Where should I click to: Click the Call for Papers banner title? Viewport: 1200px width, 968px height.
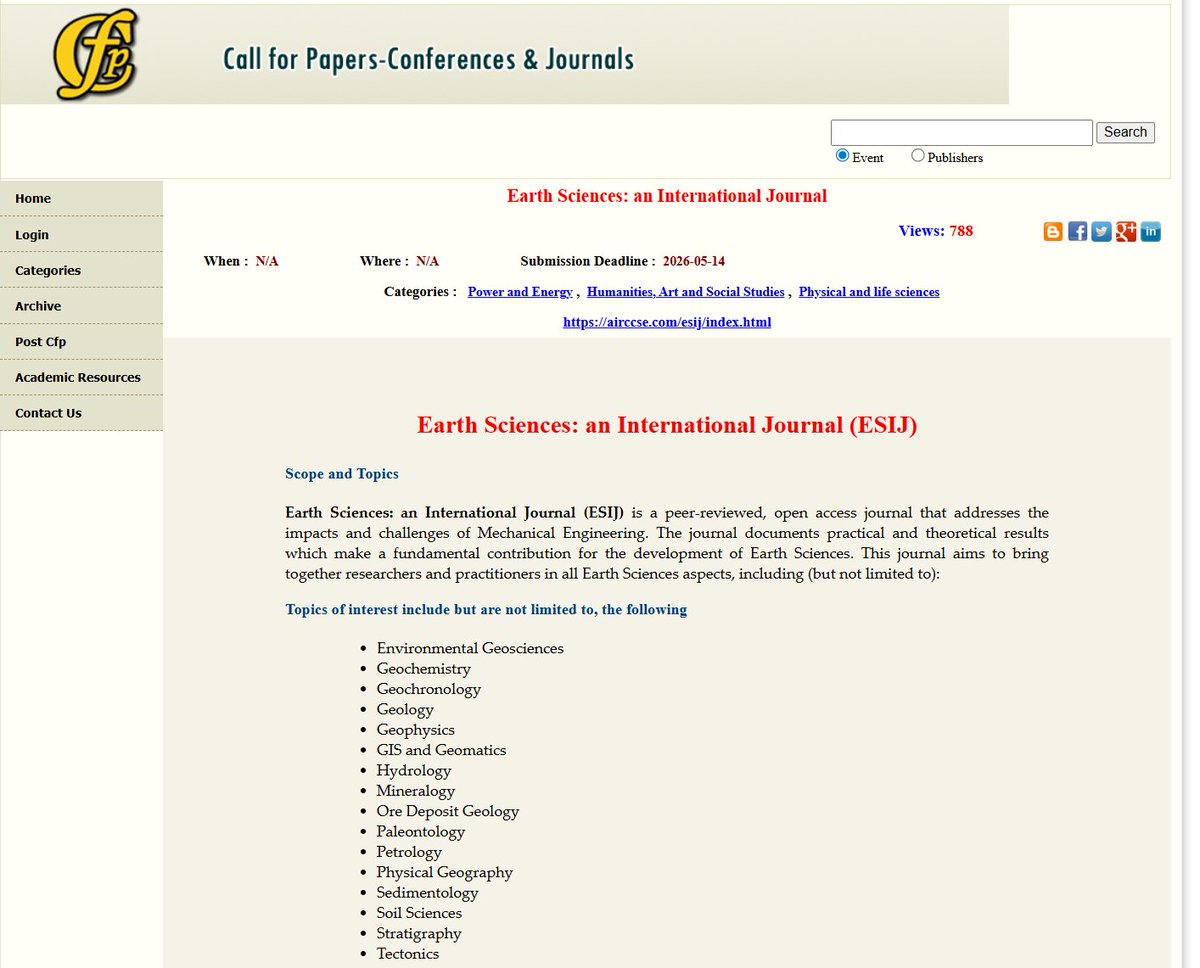428,59
